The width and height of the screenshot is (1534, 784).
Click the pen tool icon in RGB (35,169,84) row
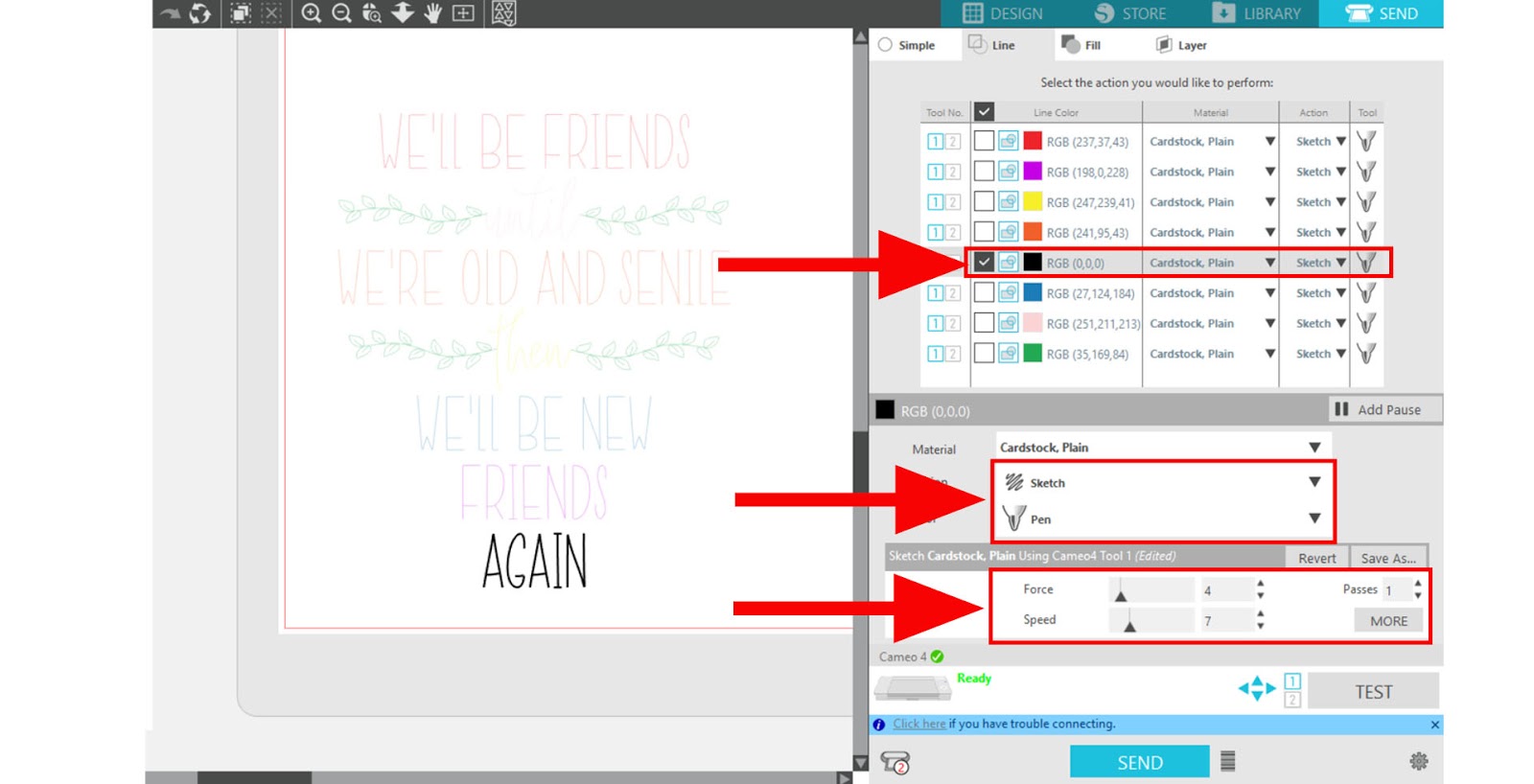point(1366,354)
